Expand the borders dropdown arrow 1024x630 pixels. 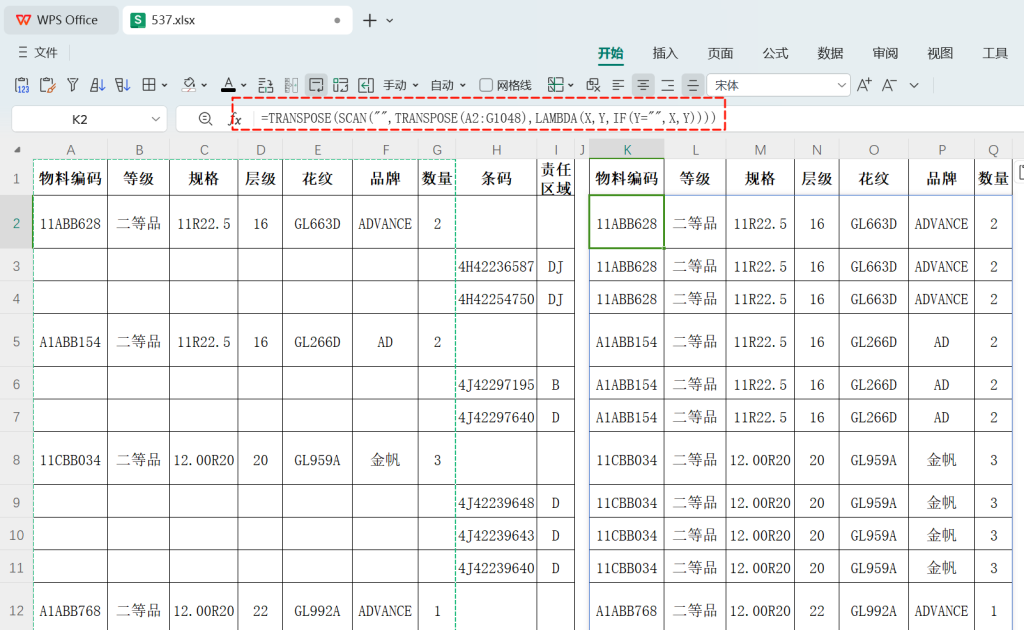pyautogui.click(x=165, y=86)
